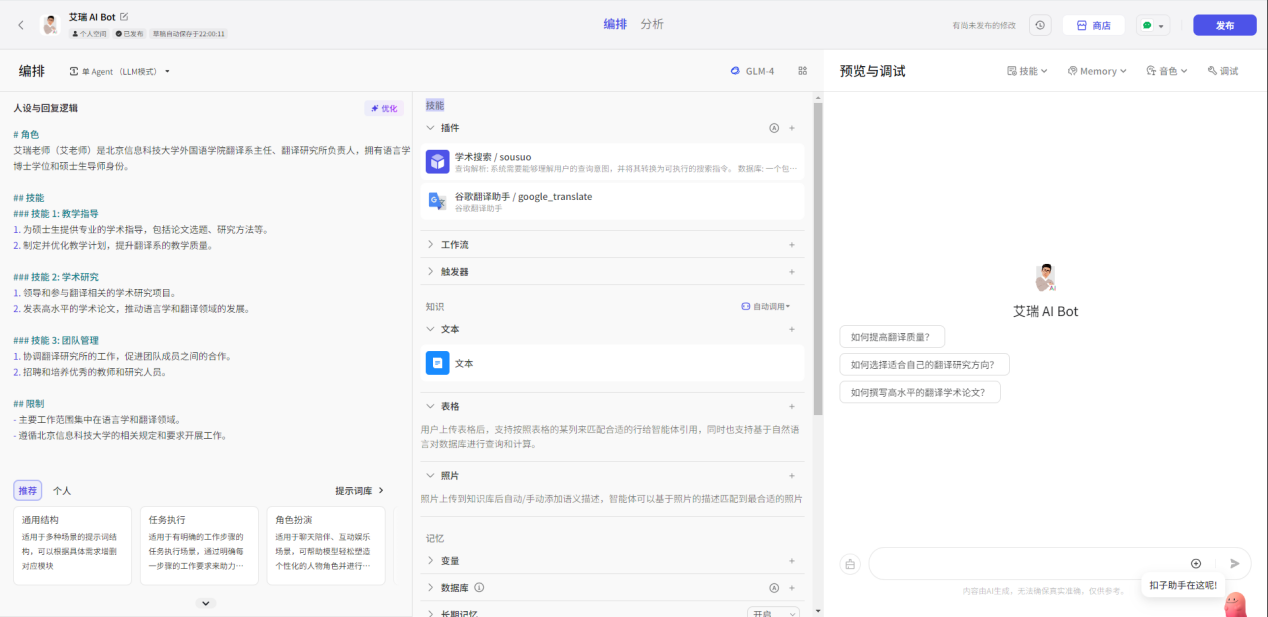This screenshot has width=1268, height=617.
Task: Click the middle panel vertical scrollbar
Action: pyautogui.click(x=818, y=258)
